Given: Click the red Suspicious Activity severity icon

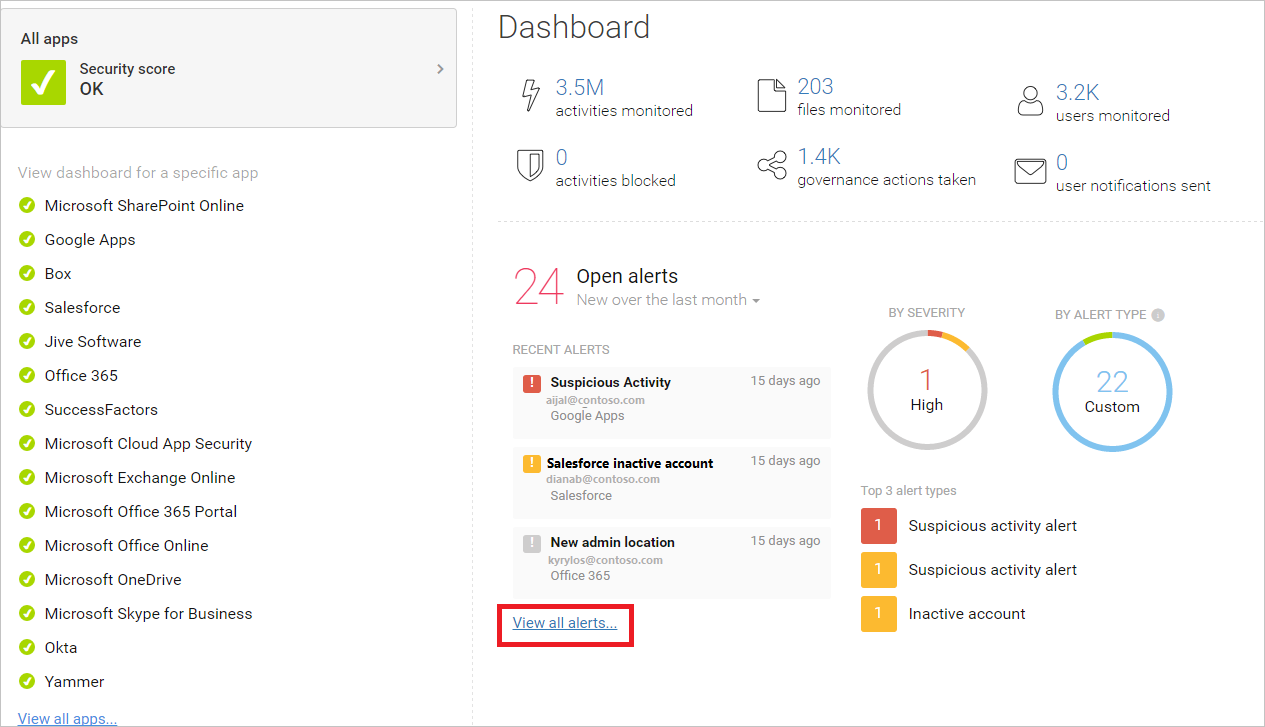Looking at the screenshot, I should (x=532, y=383).
